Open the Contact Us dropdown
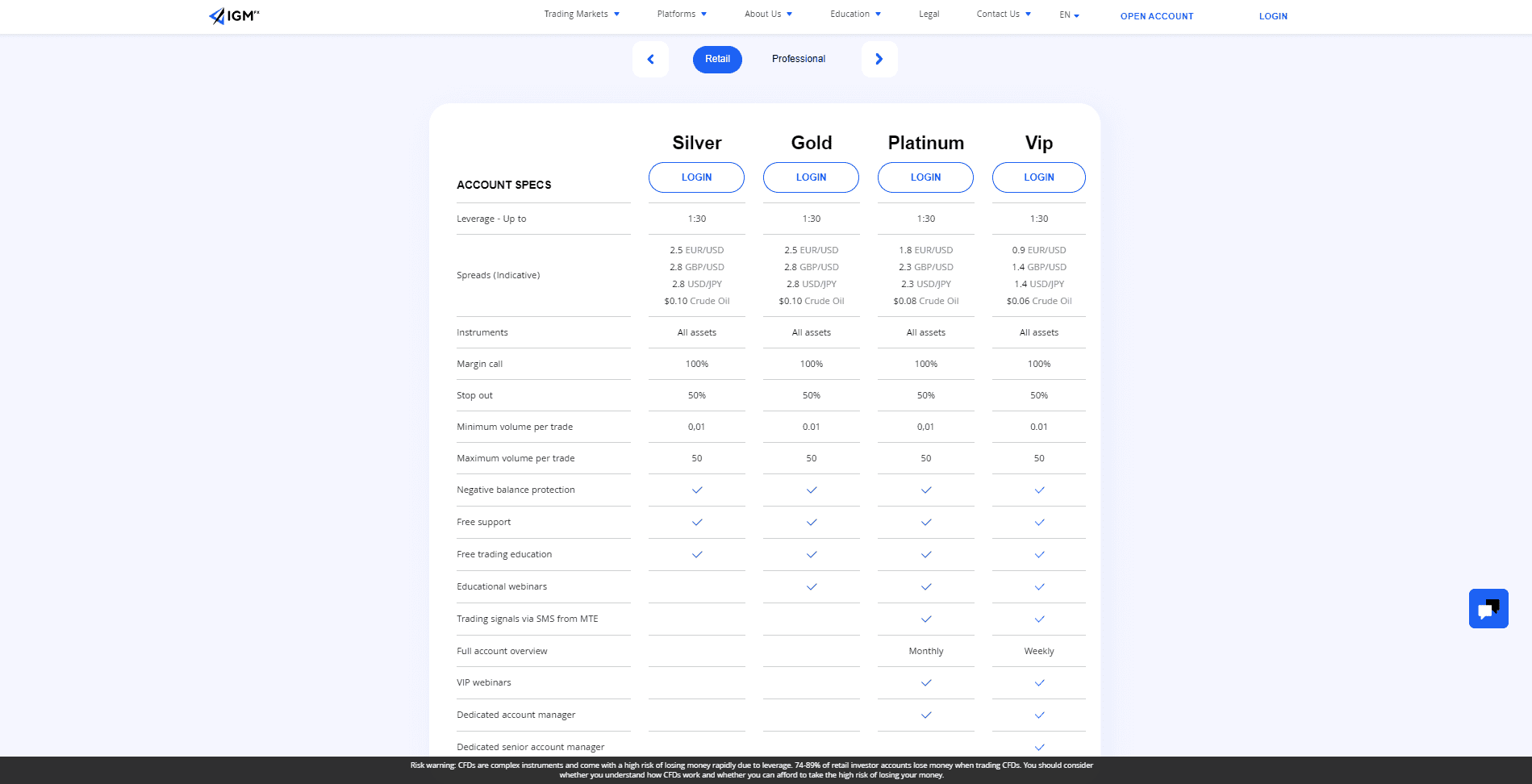The image size is (1532, 784). point(1001,14)
